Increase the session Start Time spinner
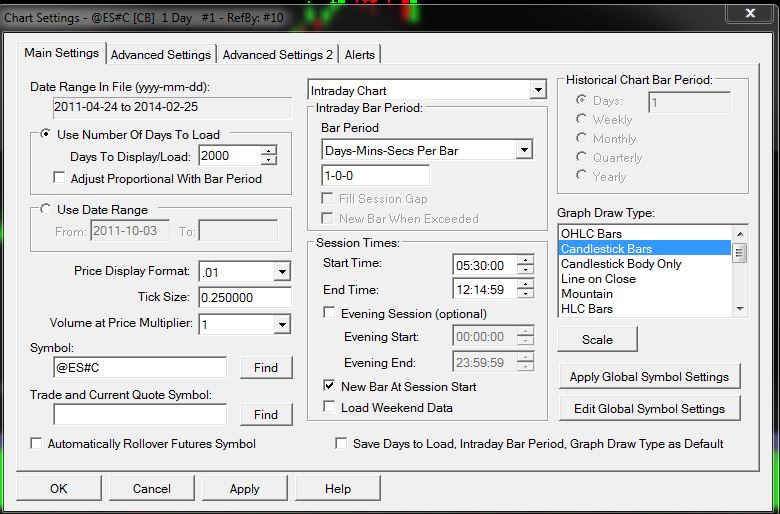The height and width of the screenshot is (514, 780). pyautogui.click(x=525, y=260)
